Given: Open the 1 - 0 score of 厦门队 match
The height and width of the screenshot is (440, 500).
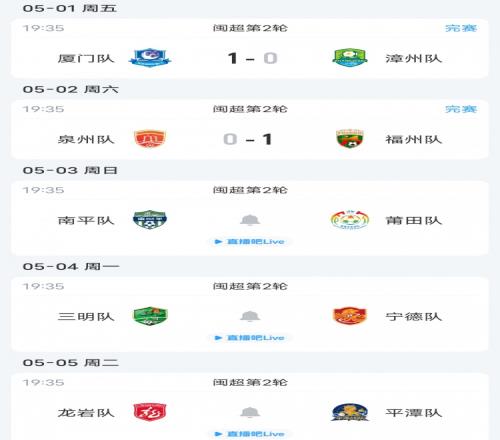Looking at the screenshot, I should pos(252,58).
